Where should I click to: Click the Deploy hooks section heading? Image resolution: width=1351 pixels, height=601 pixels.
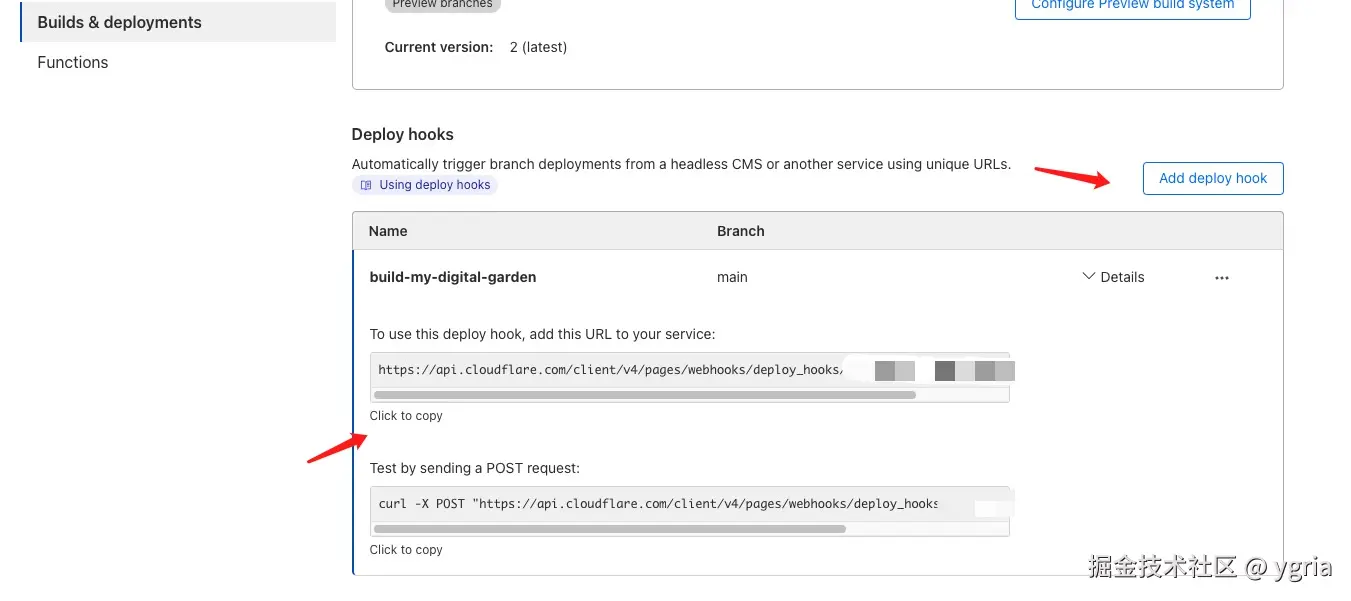point(402,134)
